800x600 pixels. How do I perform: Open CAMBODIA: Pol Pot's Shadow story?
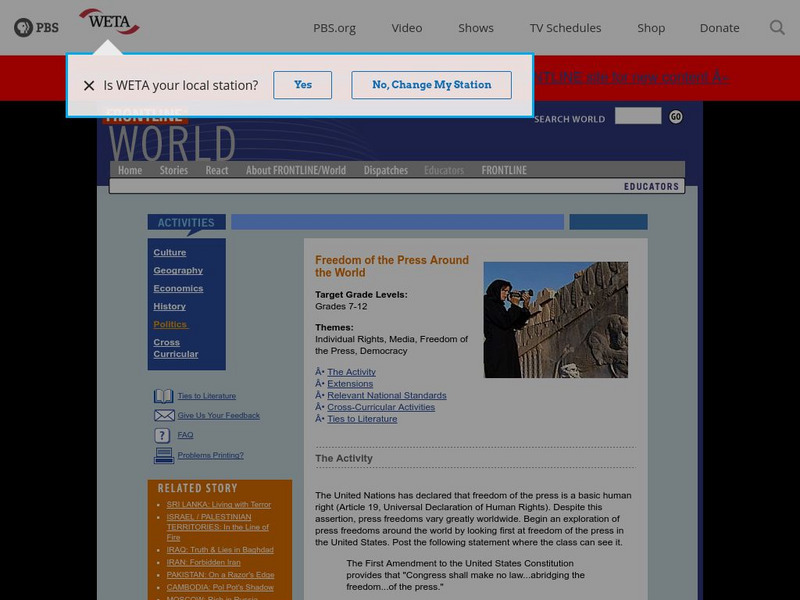220,587
